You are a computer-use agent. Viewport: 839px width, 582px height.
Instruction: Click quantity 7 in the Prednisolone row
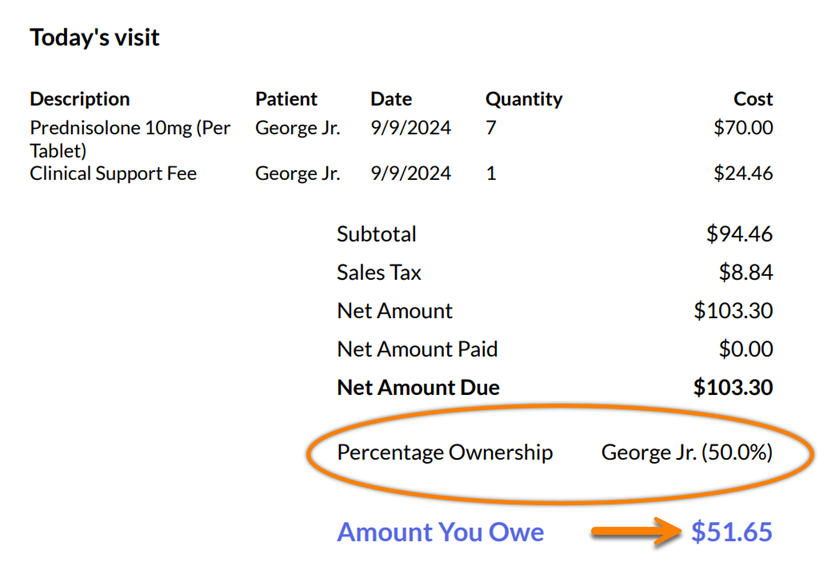(x=491, y=128)
